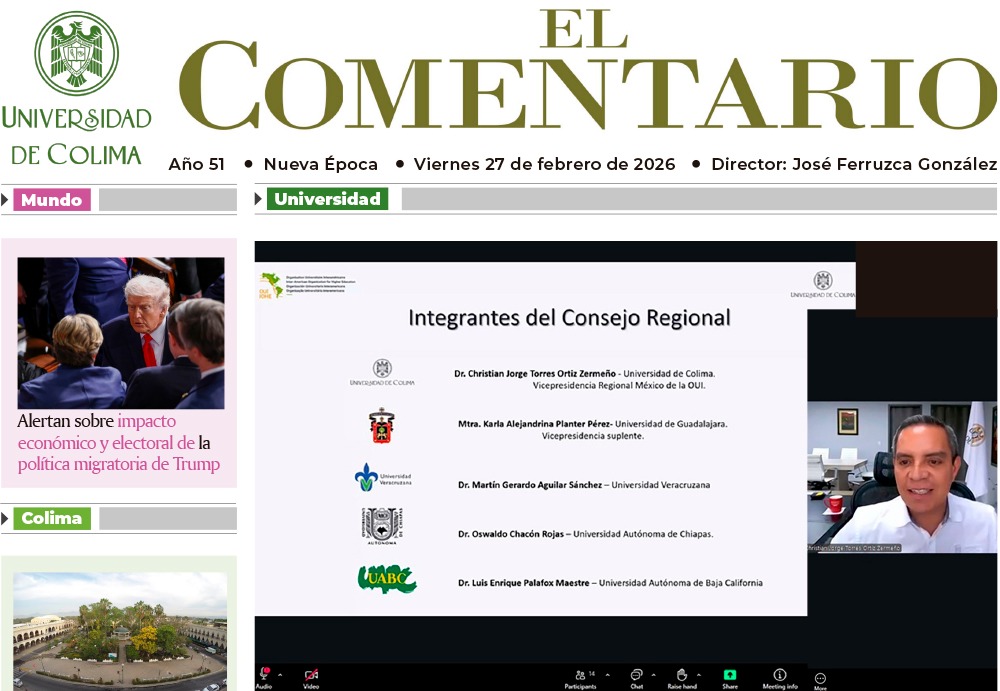
Task: Open the Participants panel icon
Action: click(x=580, y=675)
